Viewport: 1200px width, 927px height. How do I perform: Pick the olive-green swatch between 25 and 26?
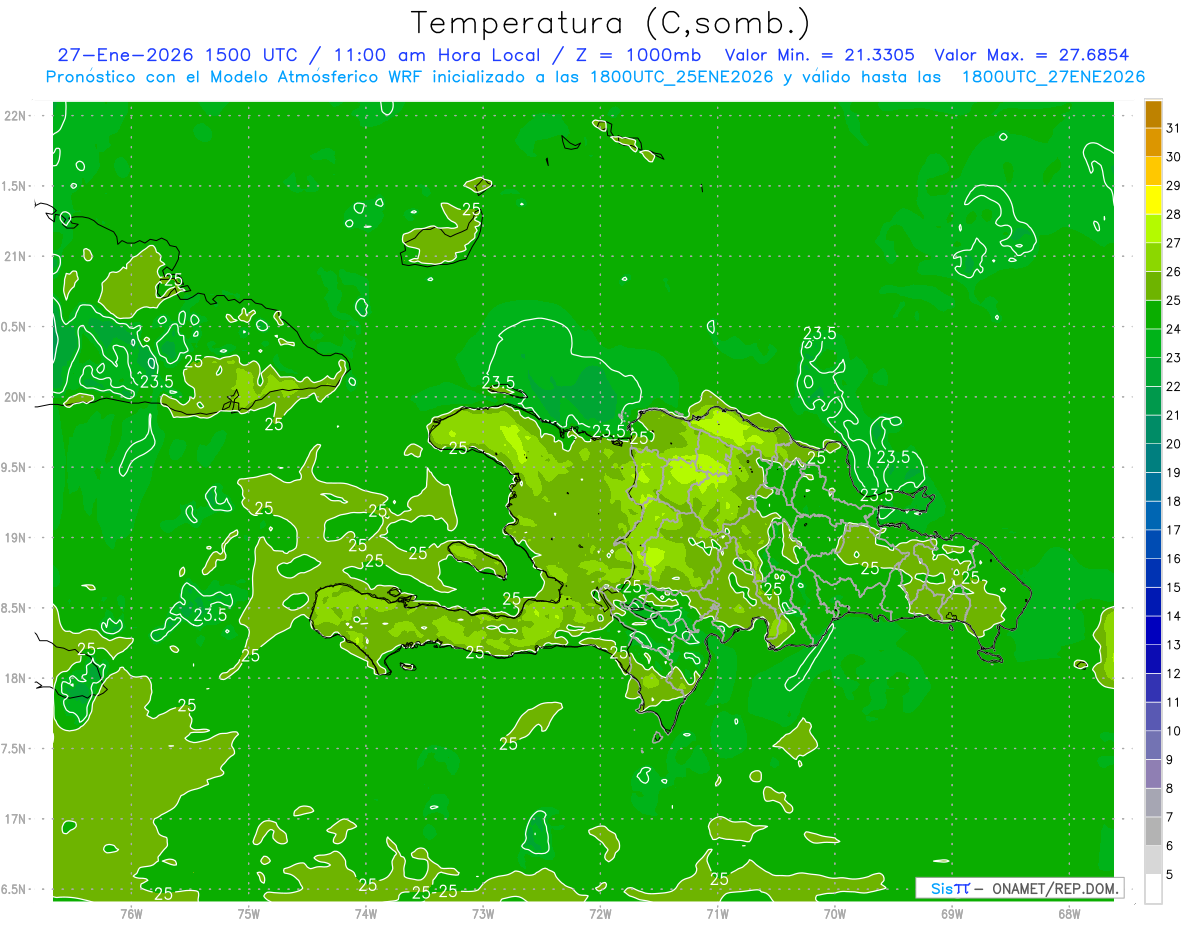pos(1153,286)
